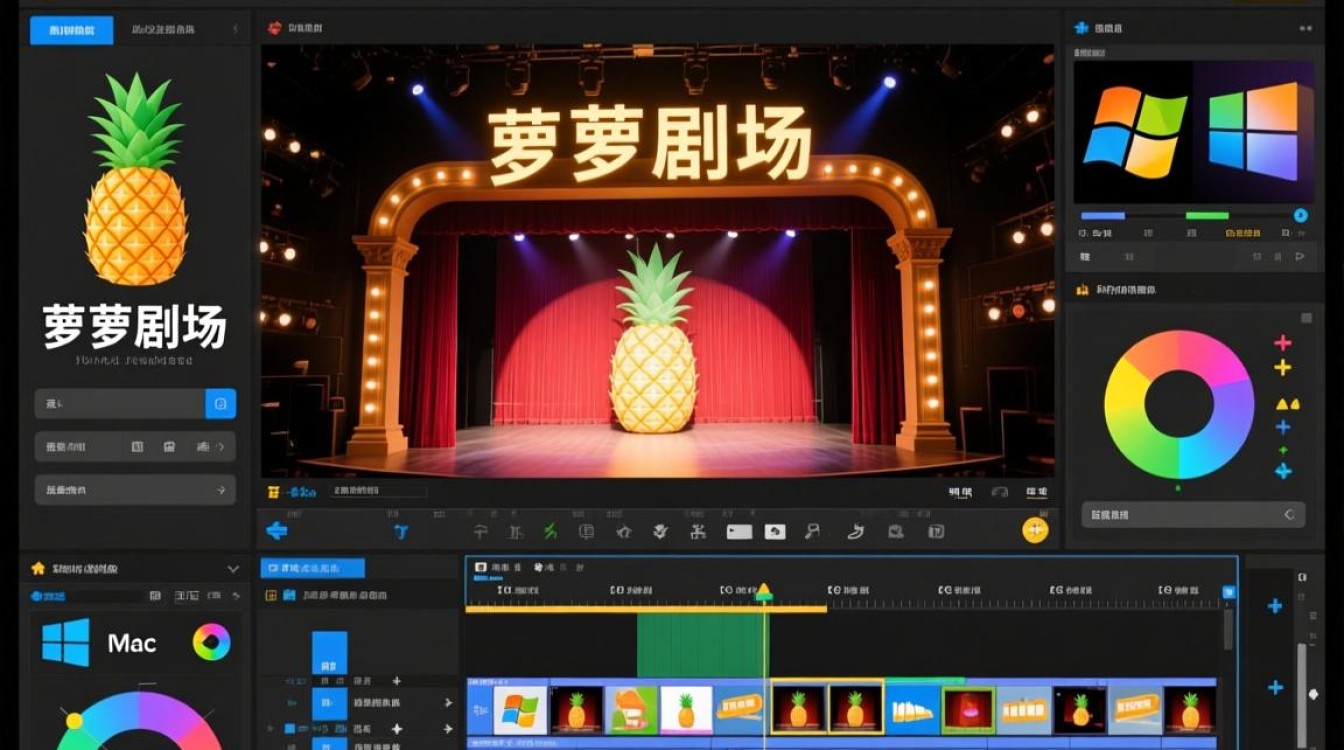This screenshot has height=750, width=1344.
Task: Click the lower blue plus at timeline right
Action: [x=1275, y=687]
